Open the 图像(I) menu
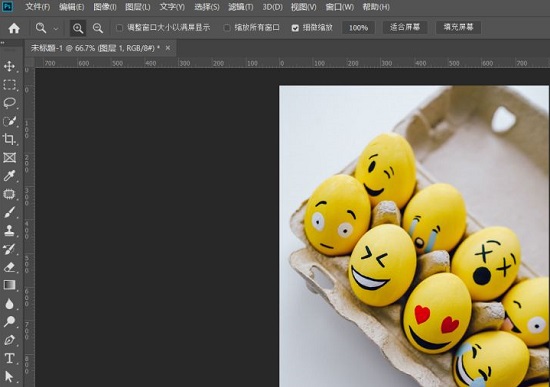 (105, 7)
